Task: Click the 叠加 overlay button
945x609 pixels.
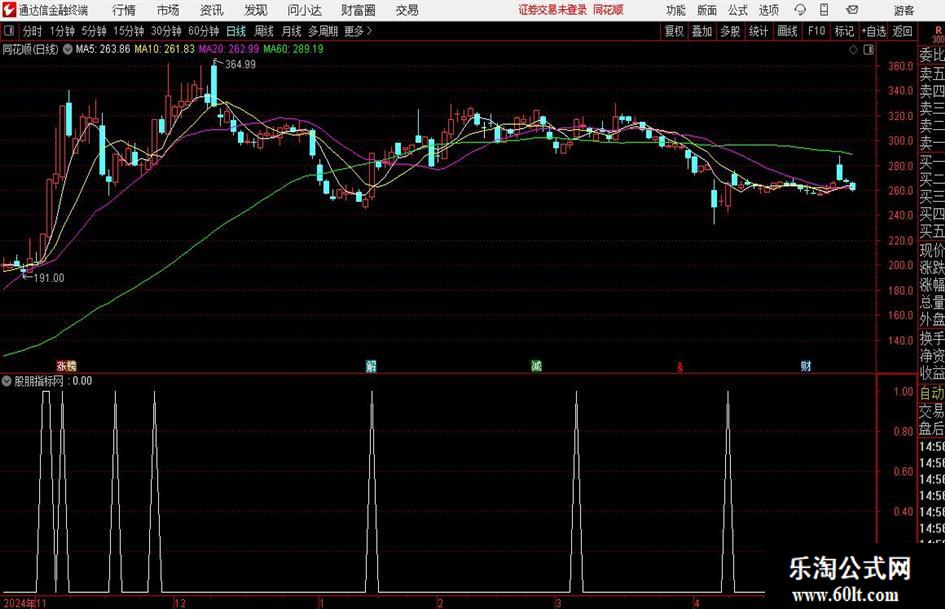Action: [x=702, y=31]
